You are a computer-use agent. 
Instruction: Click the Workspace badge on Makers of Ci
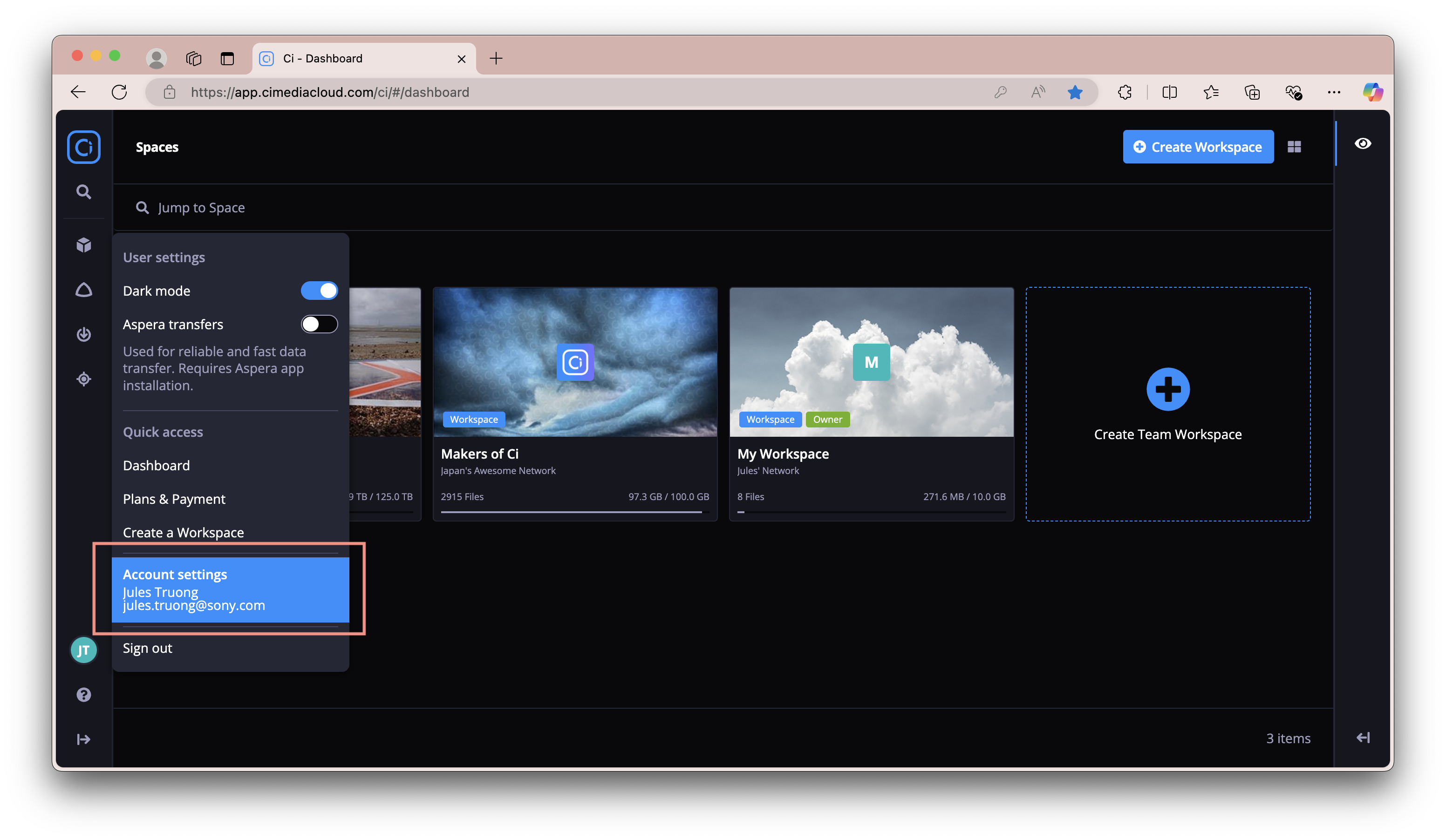point(474,420)
